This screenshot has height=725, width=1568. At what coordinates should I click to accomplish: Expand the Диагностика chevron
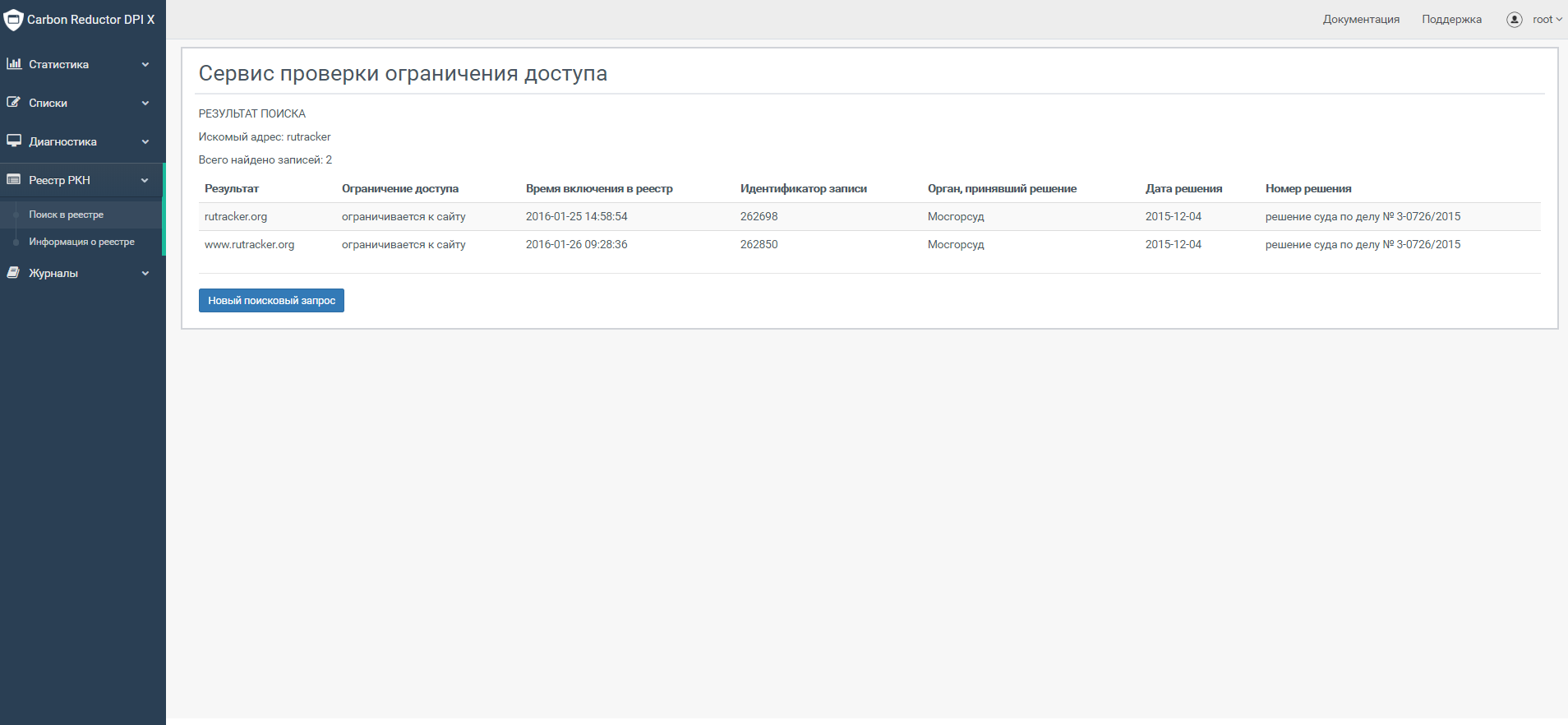point(145,141)
